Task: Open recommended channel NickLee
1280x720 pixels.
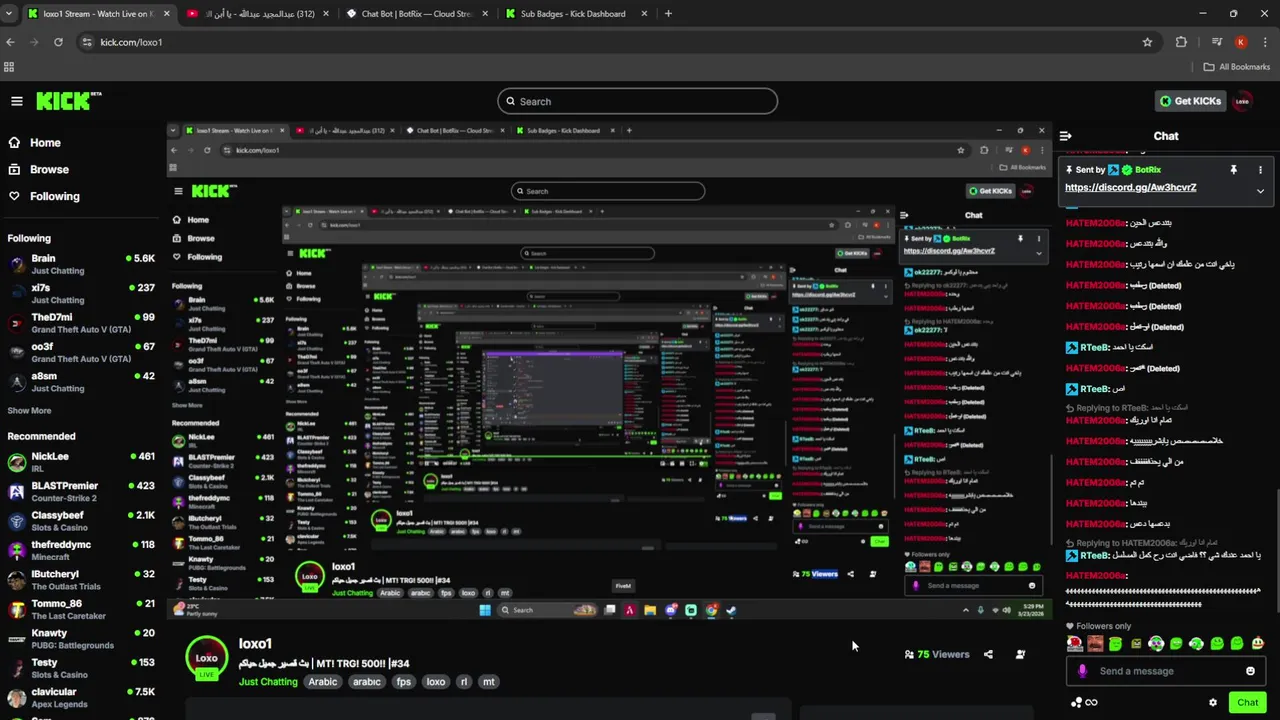Action: [80, 462]
